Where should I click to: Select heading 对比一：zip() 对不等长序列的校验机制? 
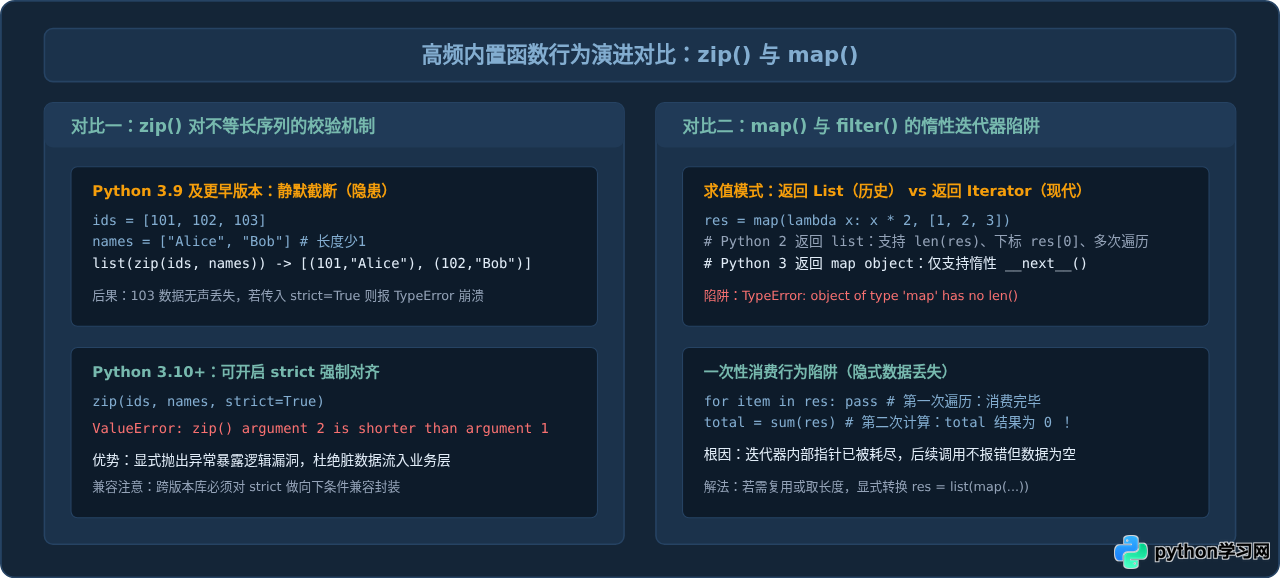(223, 126)
